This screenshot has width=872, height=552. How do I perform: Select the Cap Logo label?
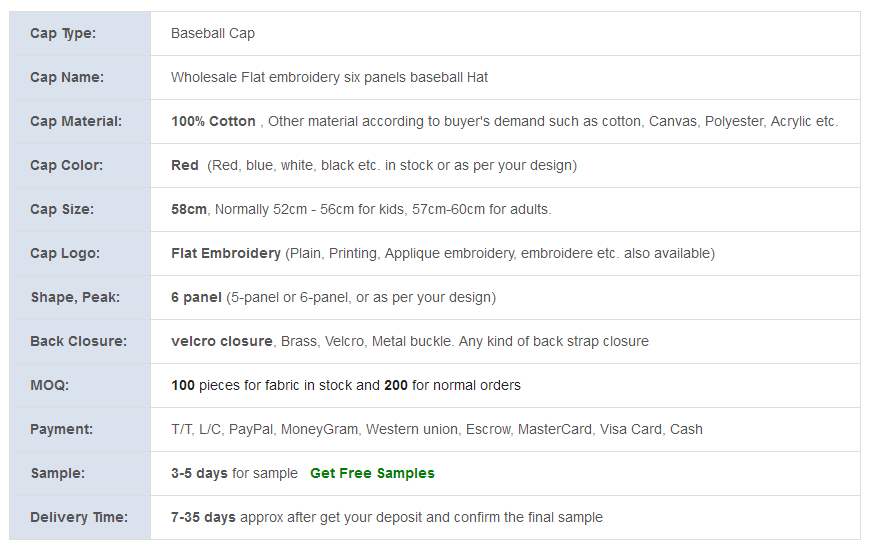click(65, 253)
